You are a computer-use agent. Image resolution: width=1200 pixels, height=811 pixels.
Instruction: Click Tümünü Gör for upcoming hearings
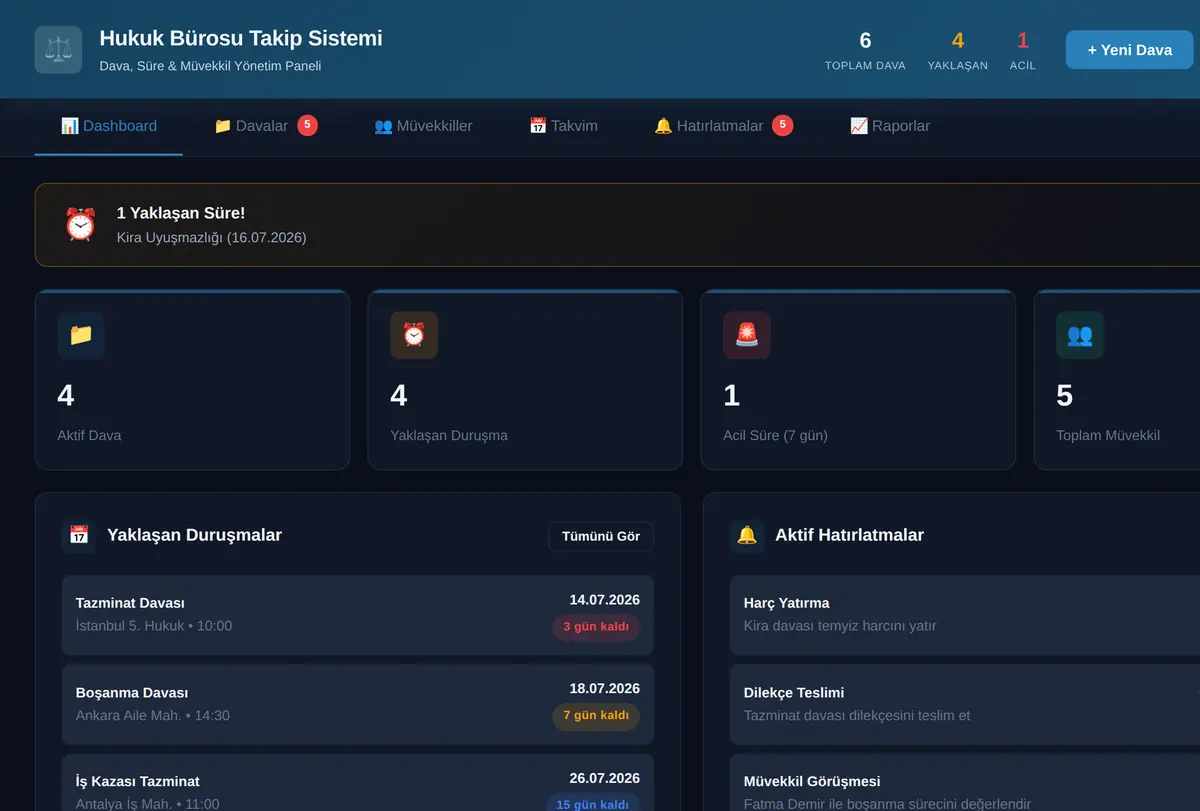(x=601, y=536)
